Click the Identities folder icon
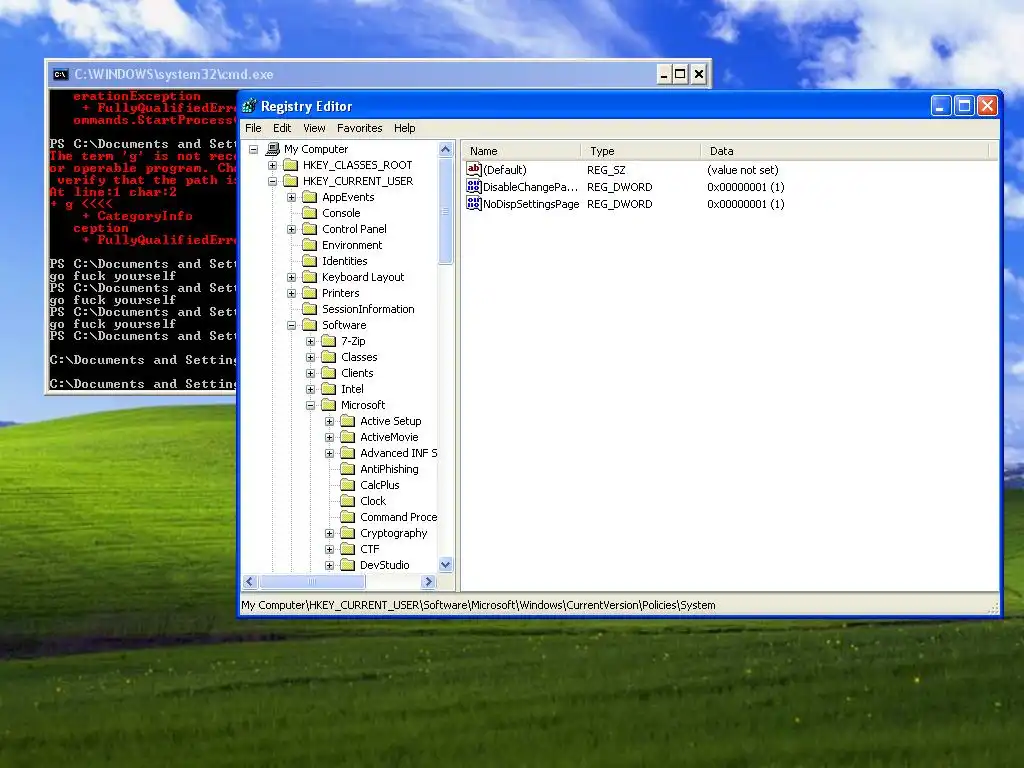1024x768 pixels. pyautogui.click(x=310, y=261)
